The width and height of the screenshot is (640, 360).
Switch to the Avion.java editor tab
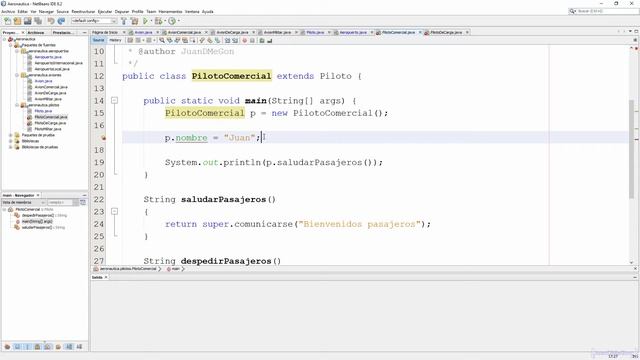(x=143, y=32)
